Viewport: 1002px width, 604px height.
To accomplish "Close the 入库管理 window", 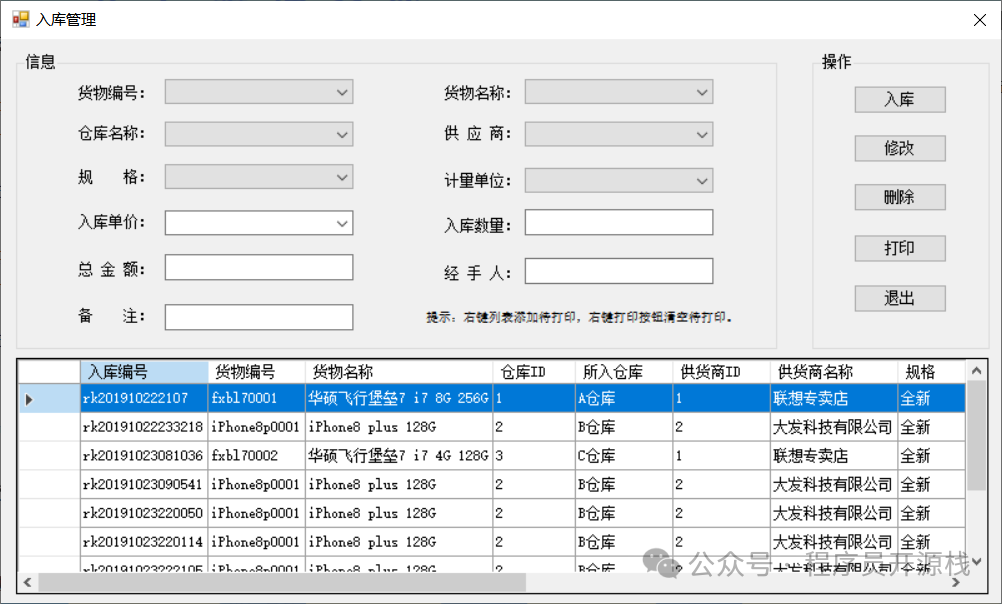I will tap(978, 19).
